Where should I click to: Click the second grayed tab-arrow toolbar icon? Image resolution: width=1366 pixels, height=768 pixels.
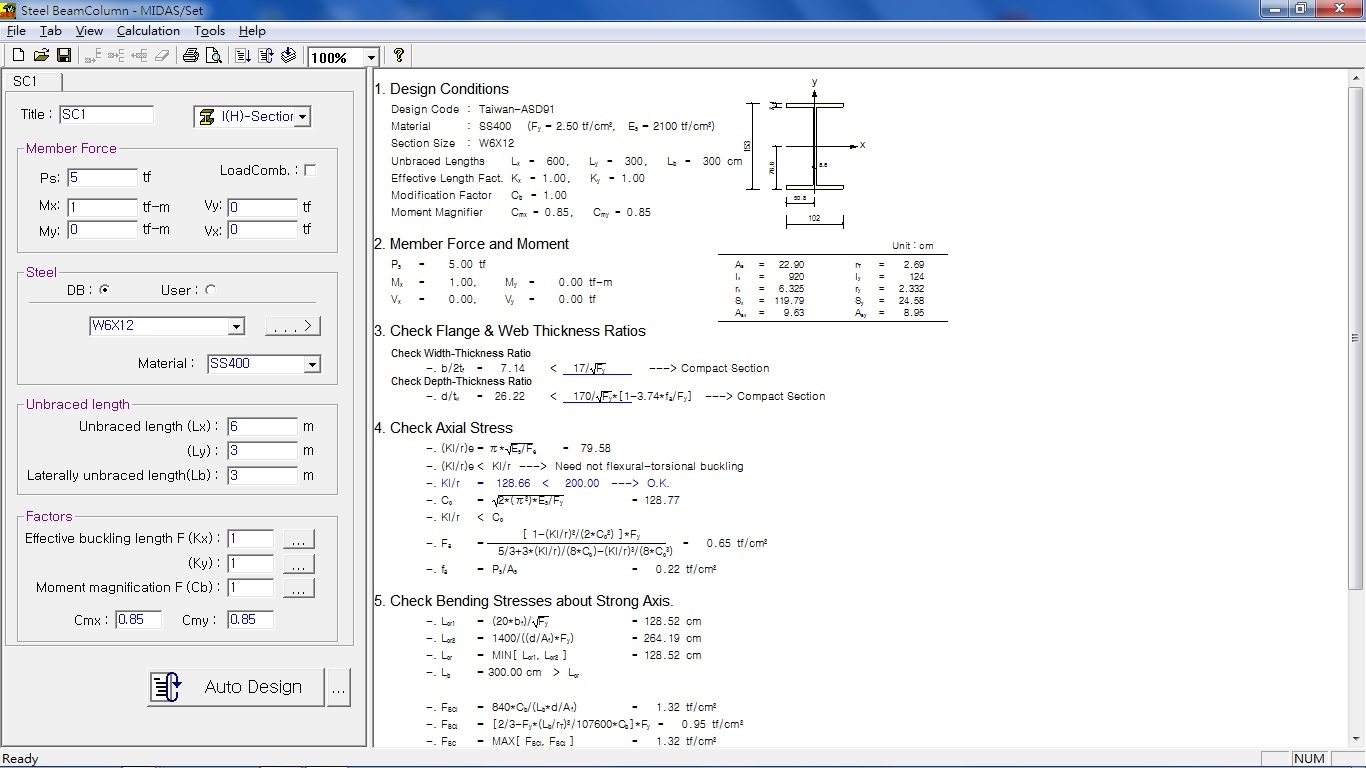pyautogui.click(x=116, y=56)
